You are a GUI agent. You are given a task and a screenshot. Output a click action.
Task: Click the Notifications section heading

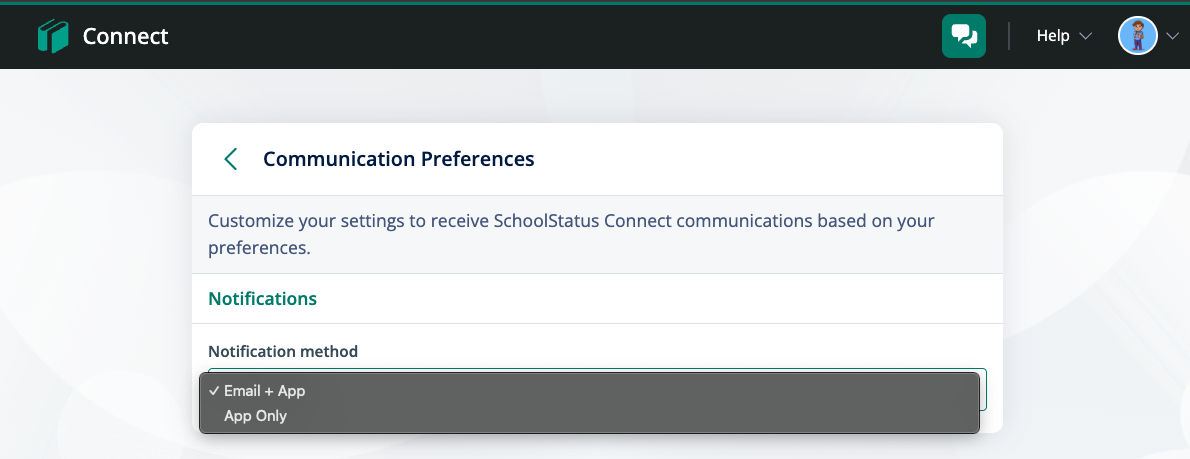[263, 298]
